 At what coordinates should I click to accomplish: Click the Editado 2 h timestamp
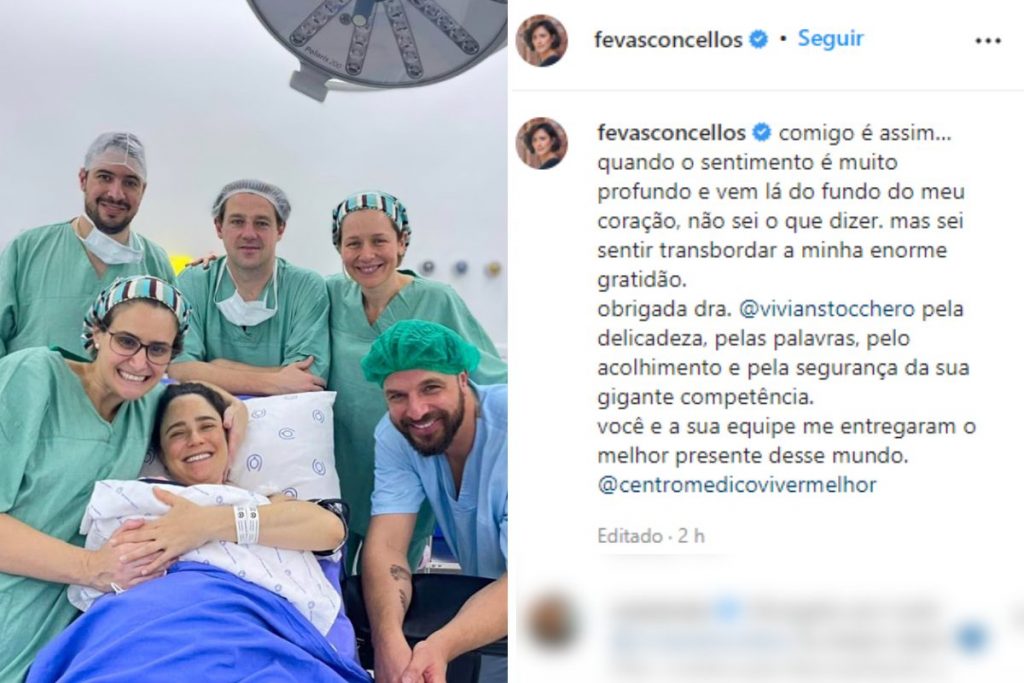tap(651, 536)
